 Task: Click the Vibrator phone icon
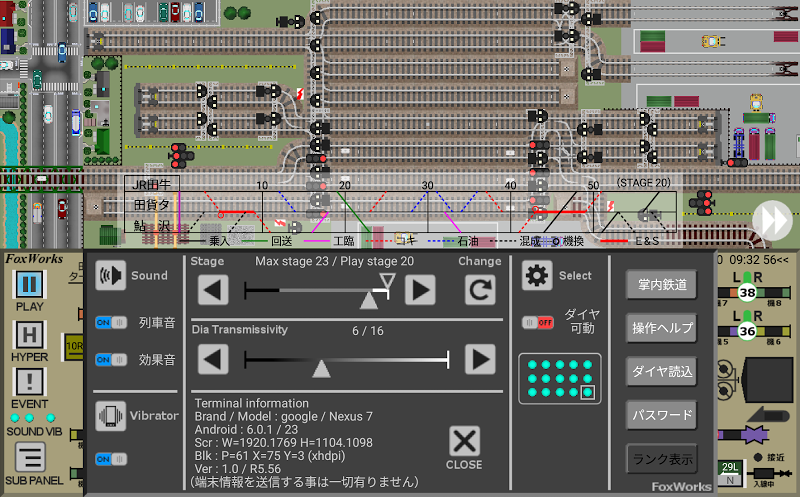click(111, 416)
